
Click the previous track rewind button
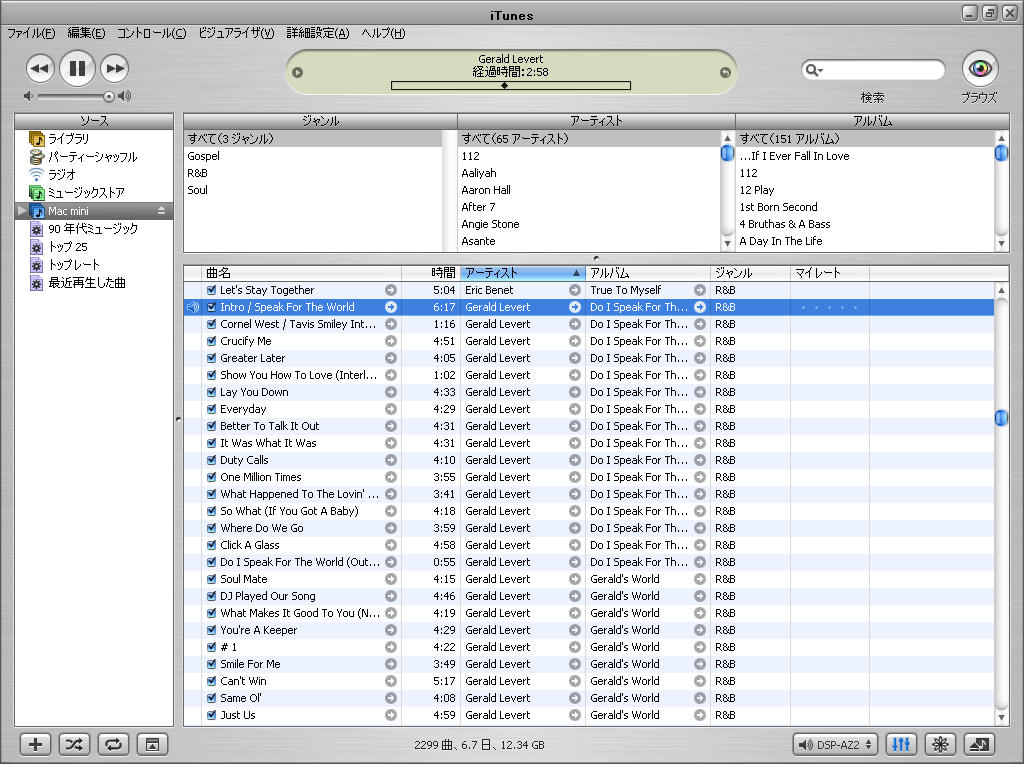point(40,69)
